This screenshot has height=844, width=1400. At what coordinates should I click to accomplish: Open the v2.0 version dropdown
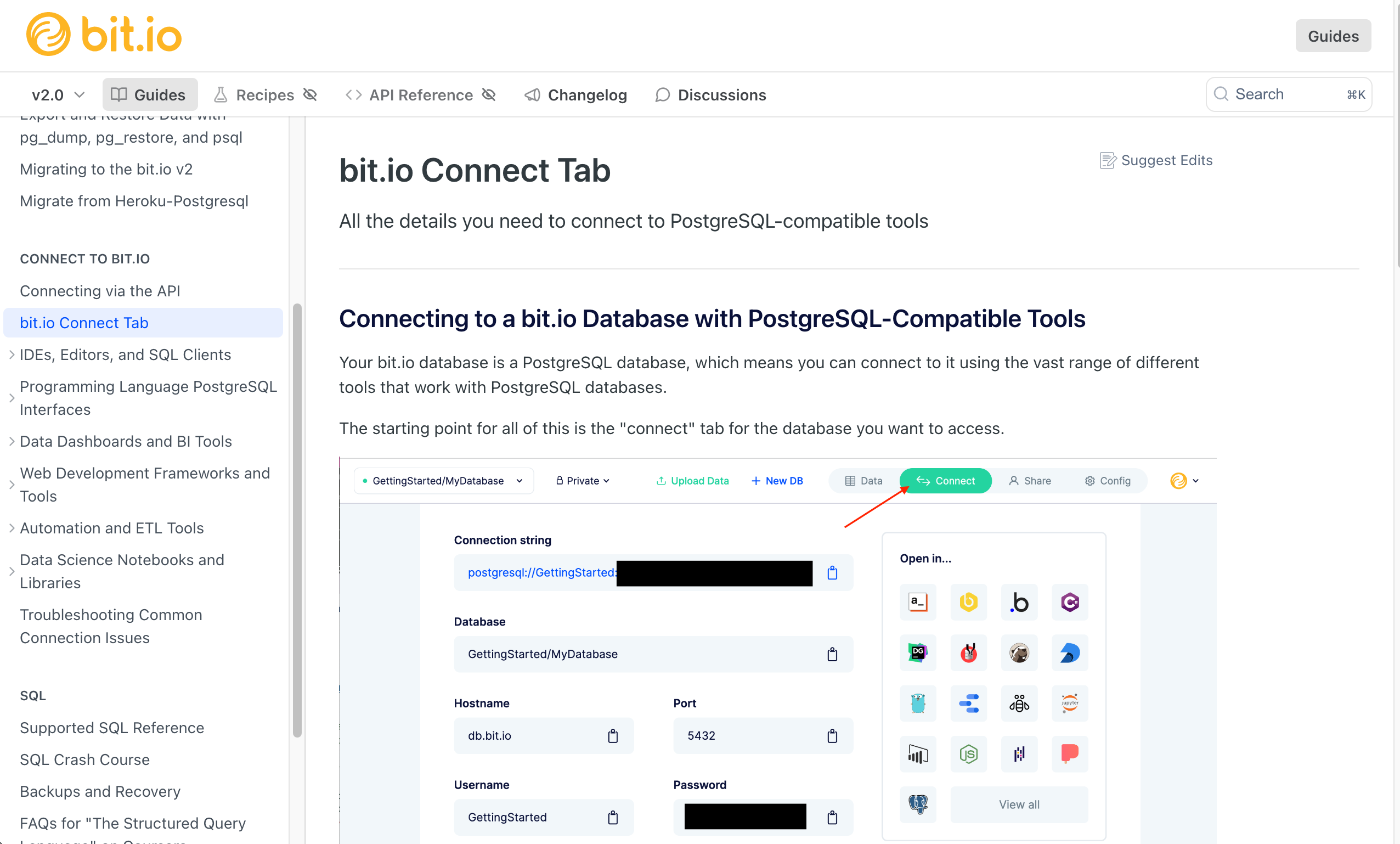pyautogui.click(x=57, y=94)
